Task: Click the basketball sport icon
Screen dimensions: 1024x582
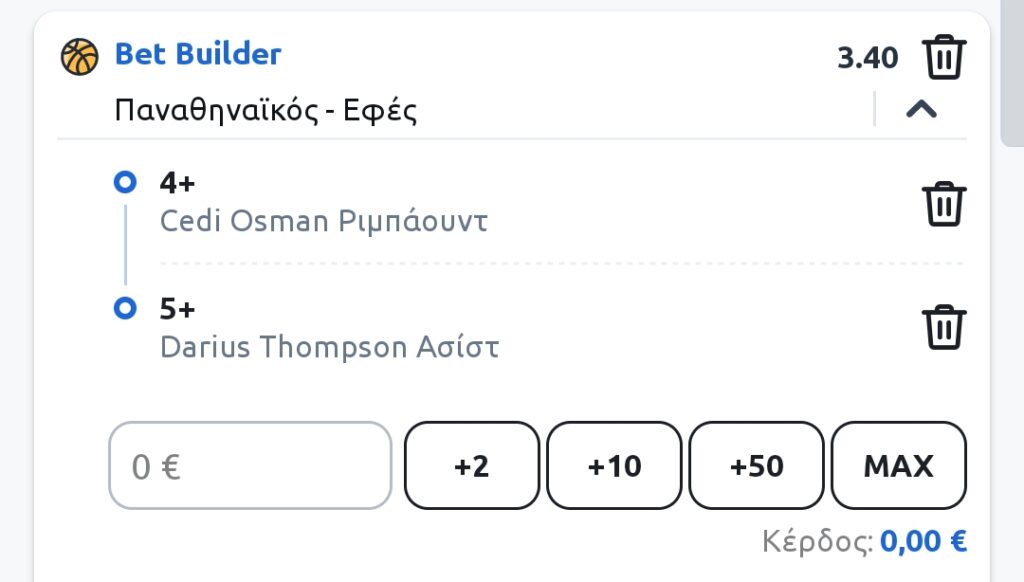Action: coord(80,57)
